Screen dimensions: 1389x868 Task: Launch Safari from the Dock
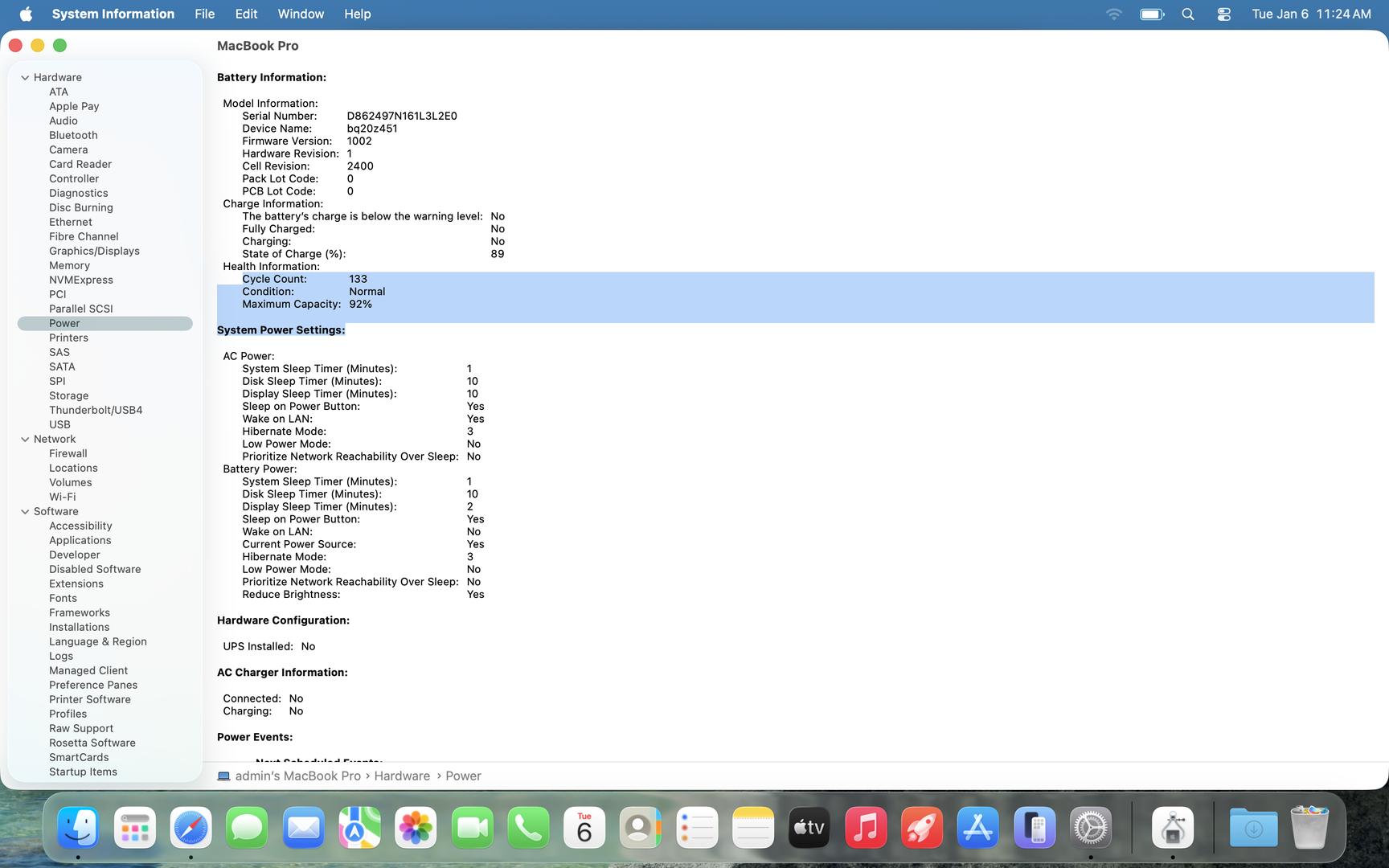(191, 827)
